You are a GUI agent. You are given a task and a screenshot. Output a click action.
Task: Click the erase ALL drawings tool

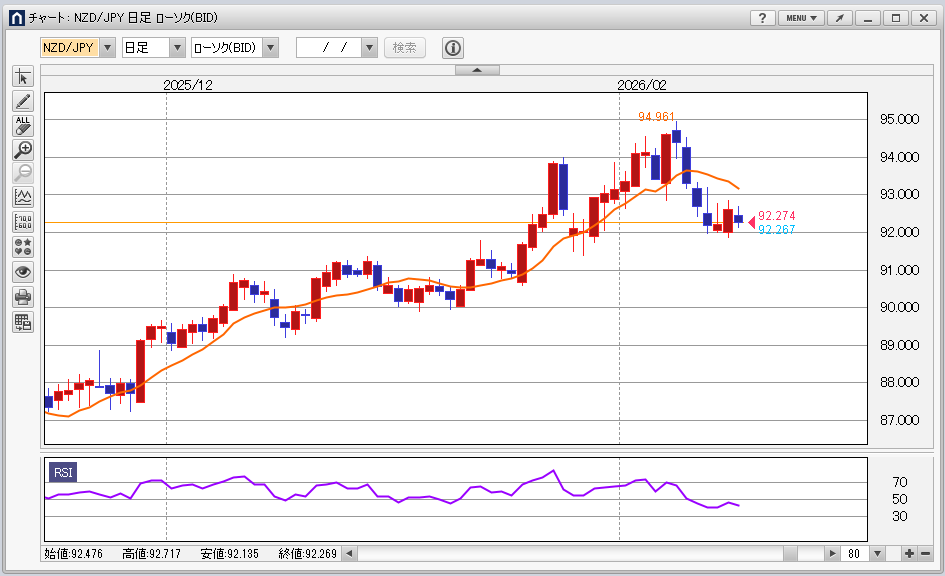(23, 125)
